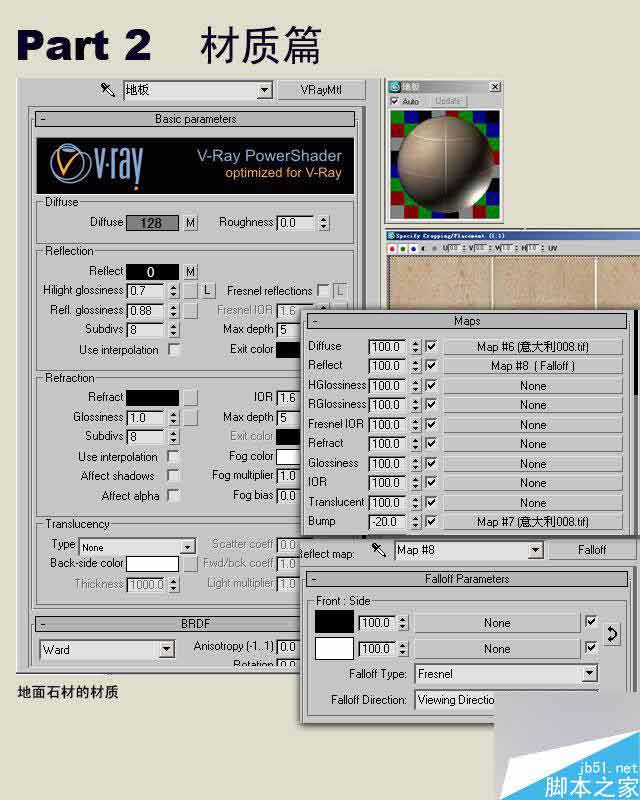
Task: Click the map slot beside Refract color
Action: [x=190, y=397]
